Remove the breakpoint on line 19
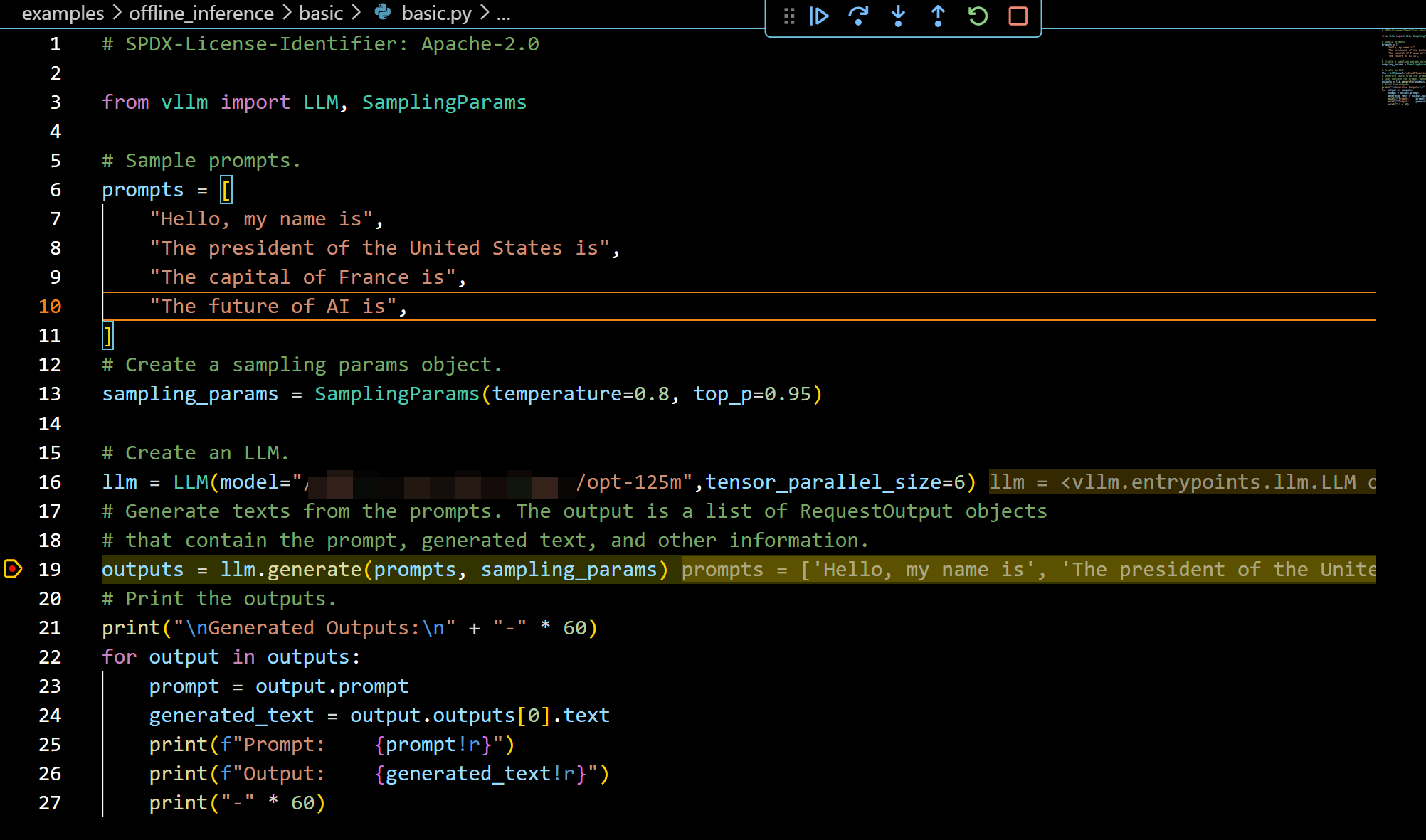Image resolution: width=1426 pixels, height=840 pixels. [14, 569]
